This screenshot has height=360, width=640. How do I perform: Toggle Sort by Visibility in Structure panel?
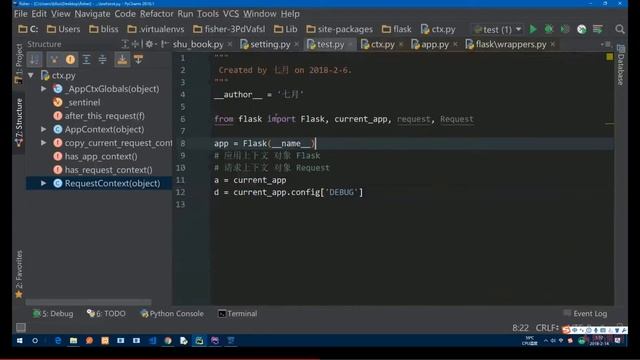(x=35, y=60)
